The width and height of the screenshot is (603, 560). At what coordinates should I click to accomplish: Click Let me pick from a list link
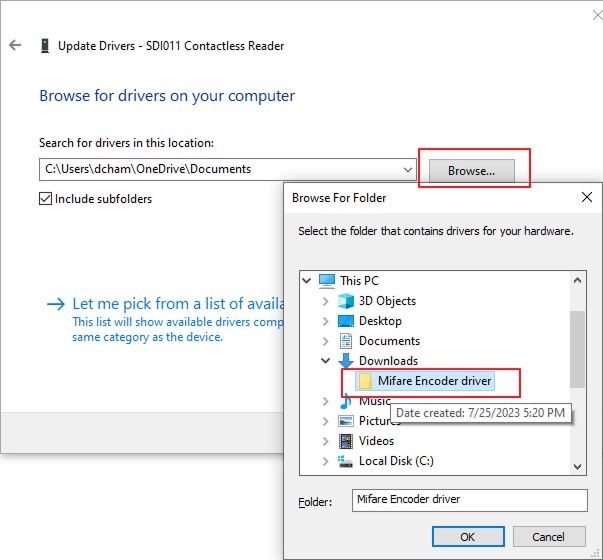(x=160, y=303)
